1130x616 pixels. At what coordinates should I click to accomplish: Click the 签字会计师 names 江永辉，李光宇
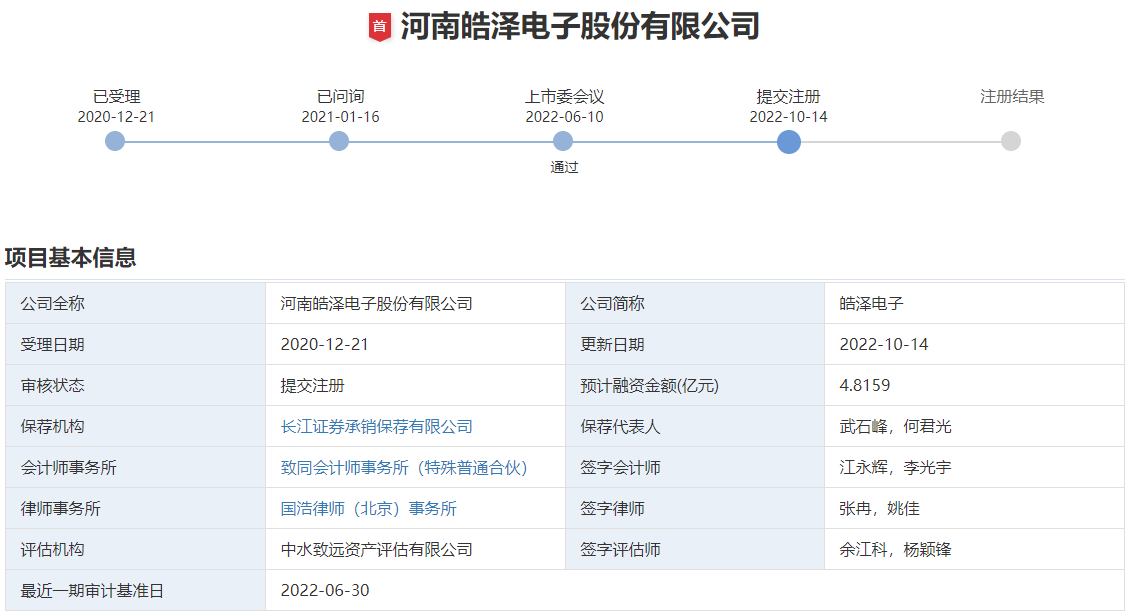pos(895,468)
